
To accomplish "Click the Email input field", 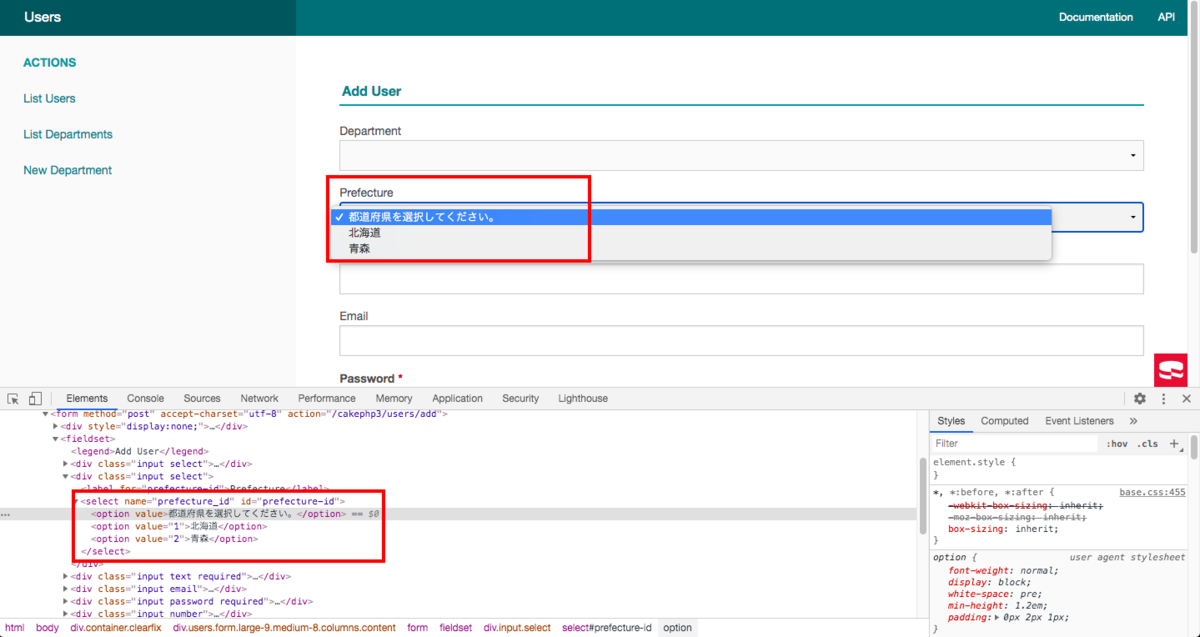I will point(741,340).
